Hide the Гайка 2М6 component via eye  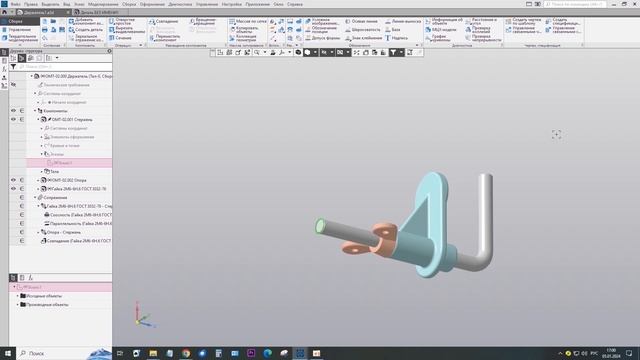click(13, 189)
